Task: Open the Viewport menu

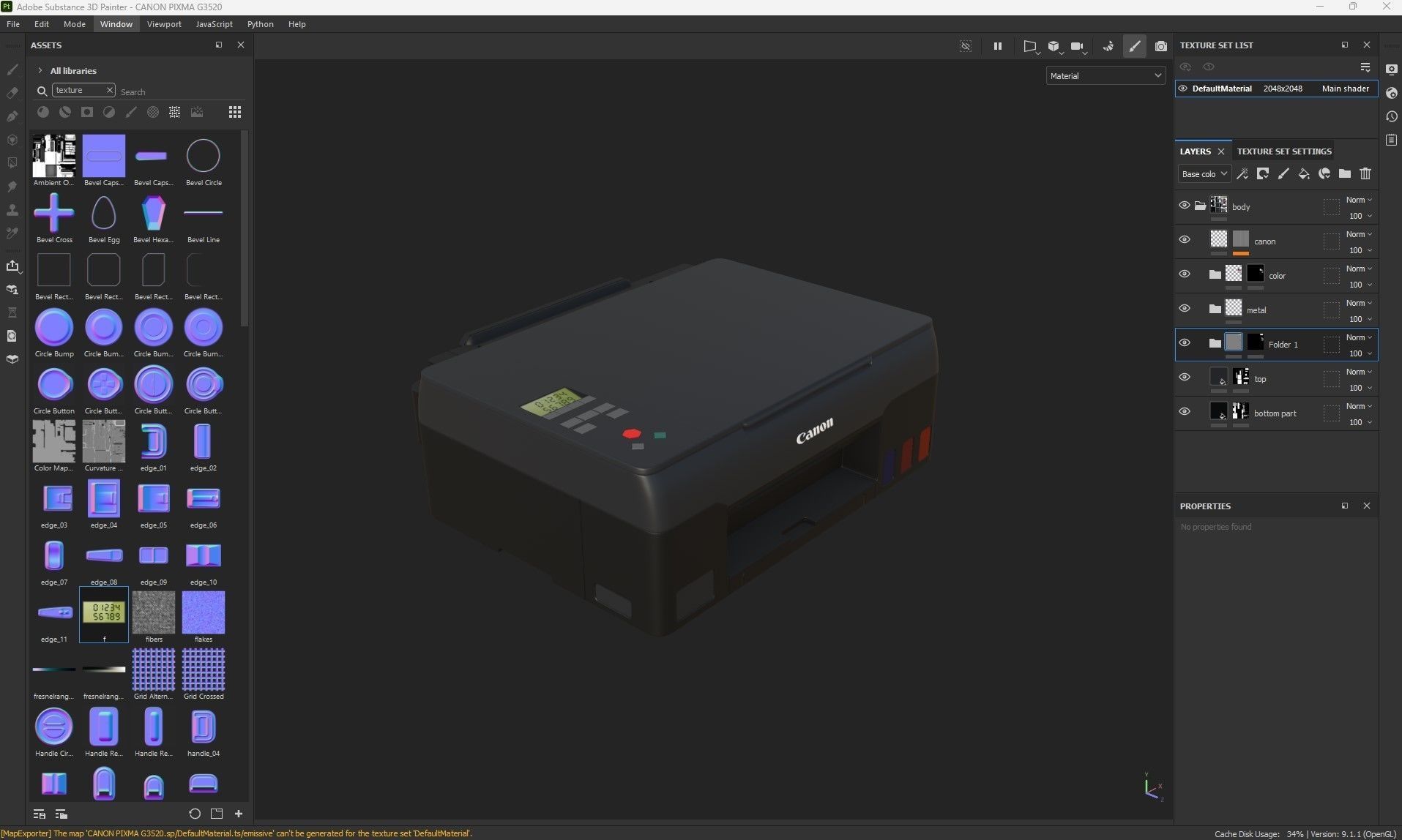Action: (164, 24)
